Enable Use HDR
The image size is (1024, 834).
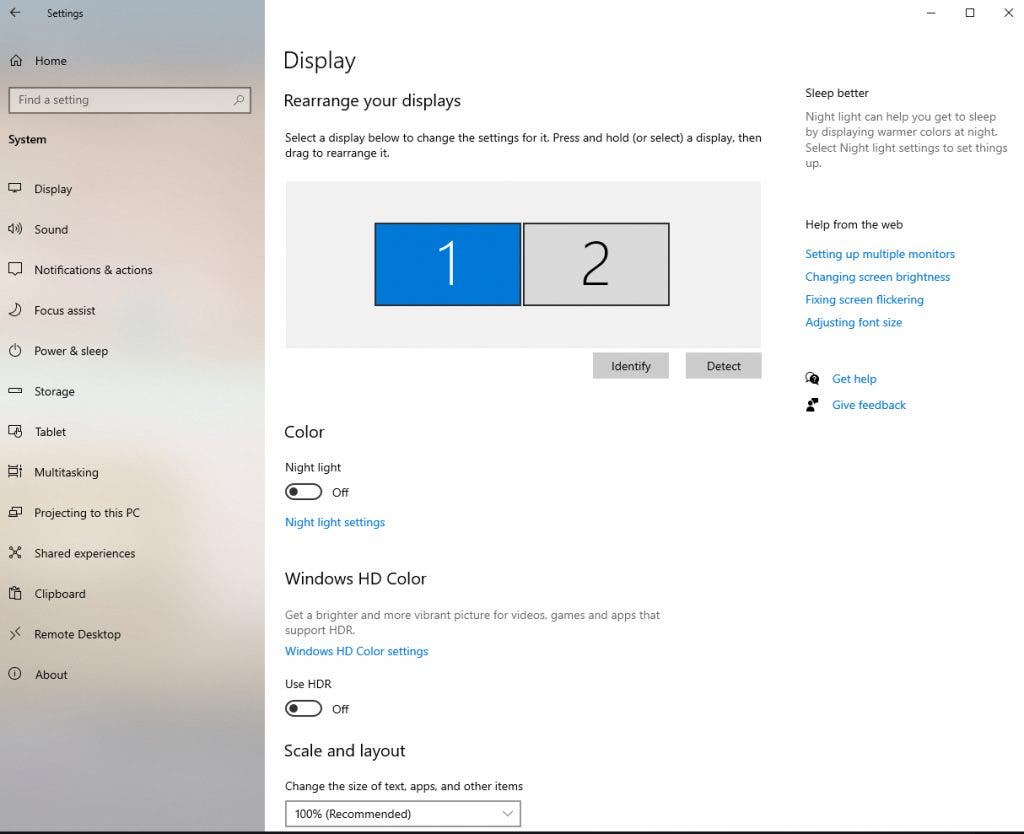click(x=304, y=708)
